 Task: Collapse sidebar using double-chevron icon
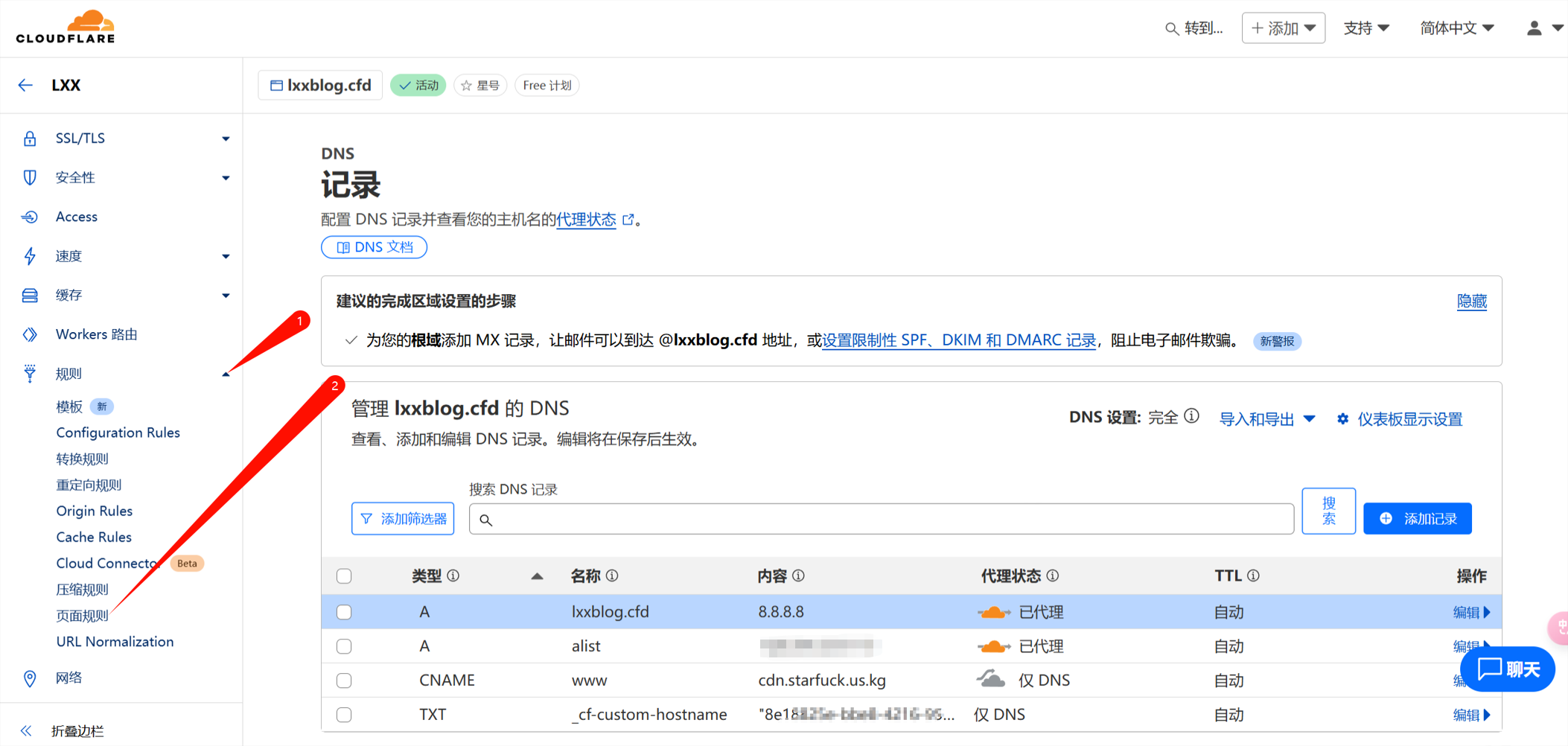[27, 730]
